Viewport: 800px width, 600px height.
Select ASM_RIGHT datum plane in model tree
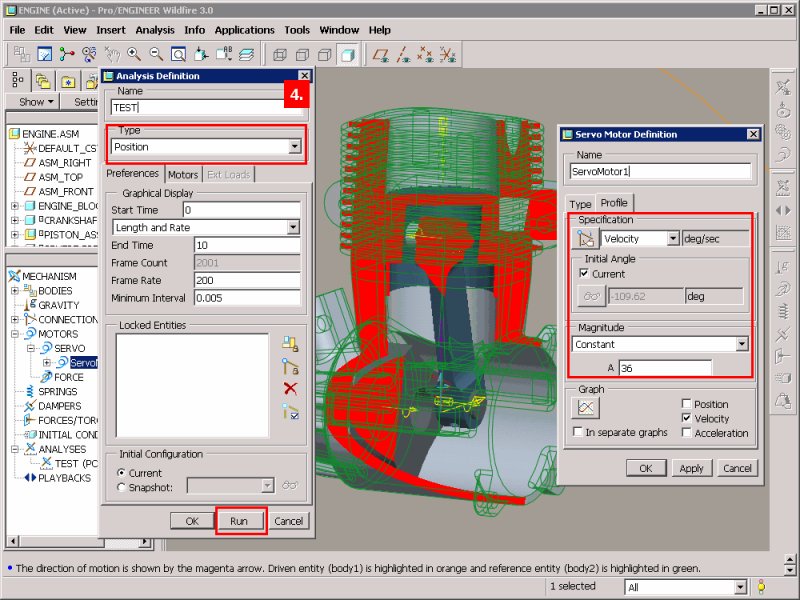click(x=65, y=163)
